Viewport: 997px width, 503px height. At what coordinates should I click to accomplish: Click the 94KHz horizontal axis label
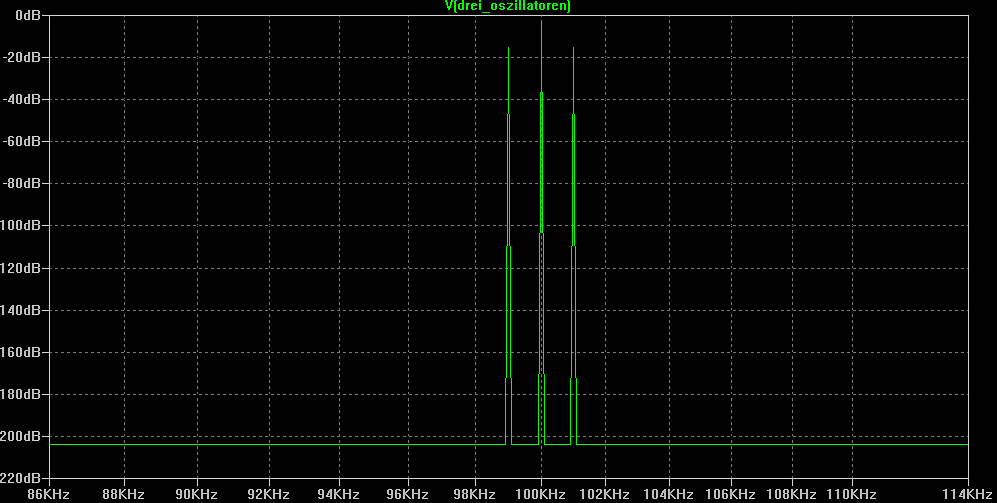click(338, 494)
